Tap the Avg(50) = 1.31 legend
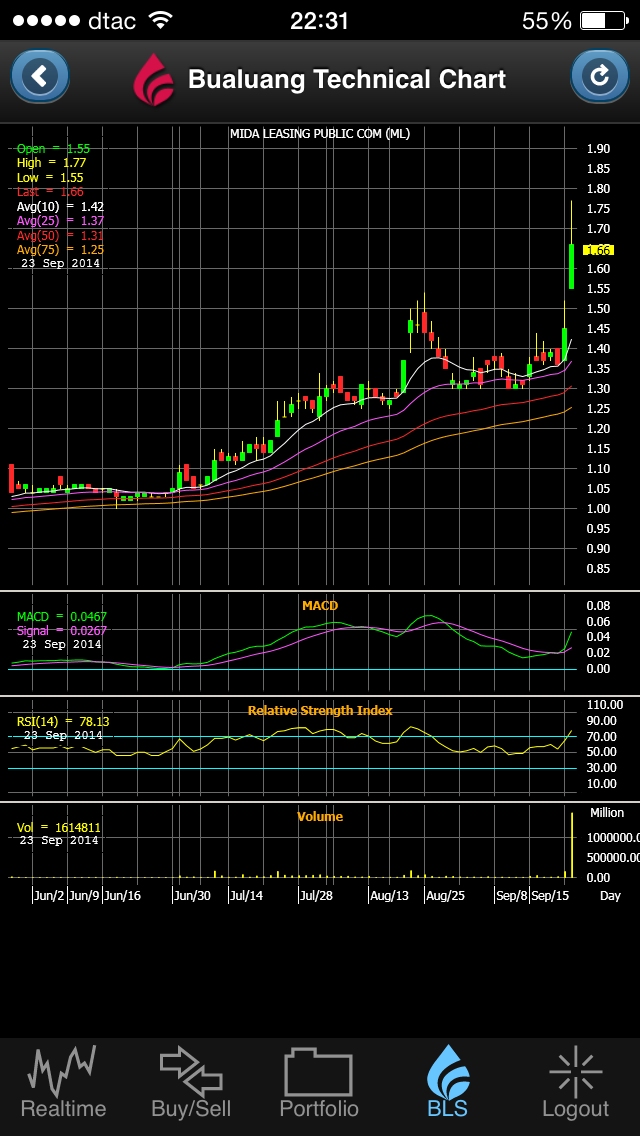 pos(60,235)
